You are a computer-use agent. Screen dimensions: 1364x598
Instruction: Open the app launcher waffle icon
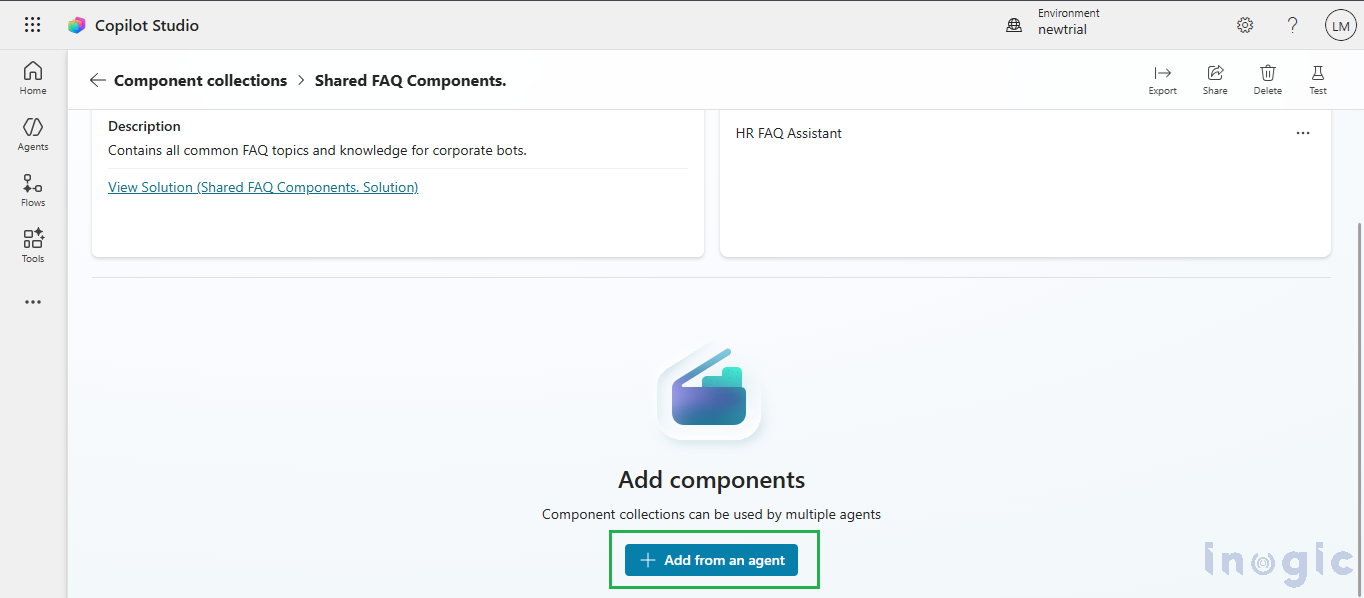pos(32,25)
